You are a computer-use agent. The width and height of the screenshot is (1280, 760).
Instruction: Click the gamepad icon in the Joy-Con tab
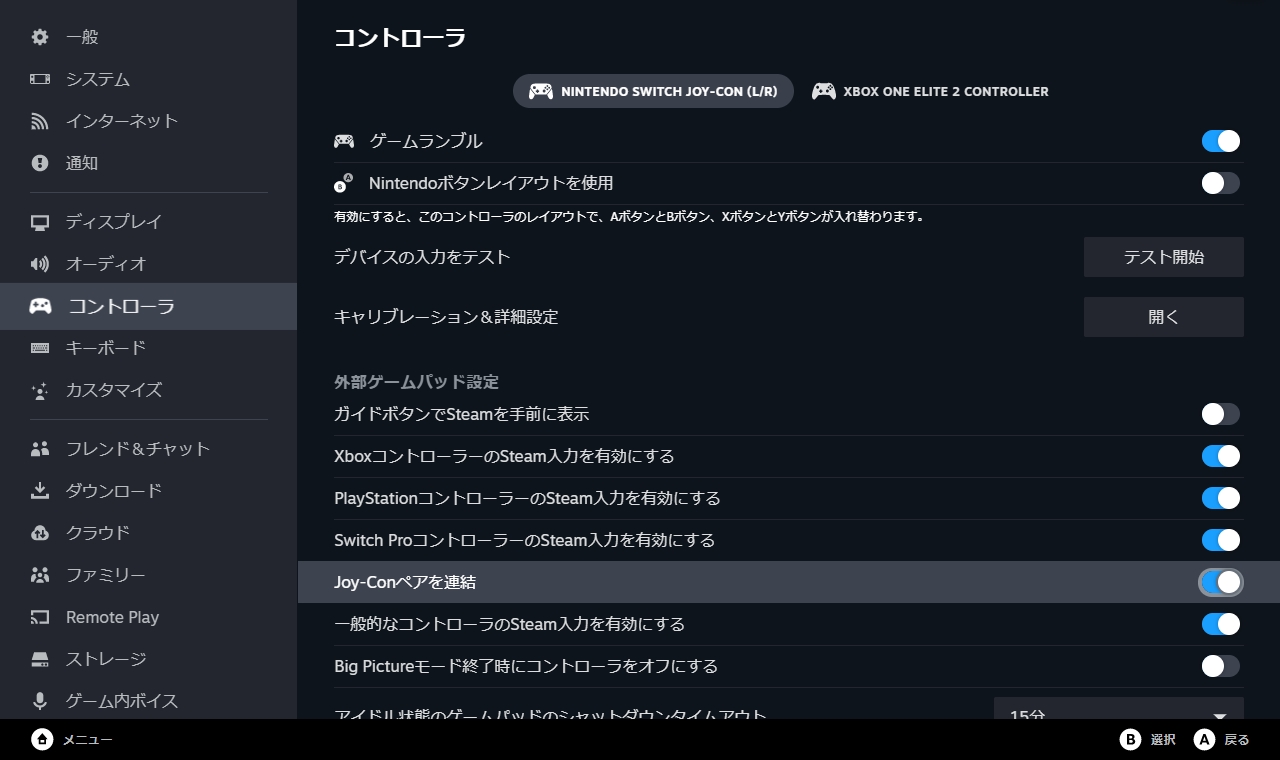(x=541, y=91)
